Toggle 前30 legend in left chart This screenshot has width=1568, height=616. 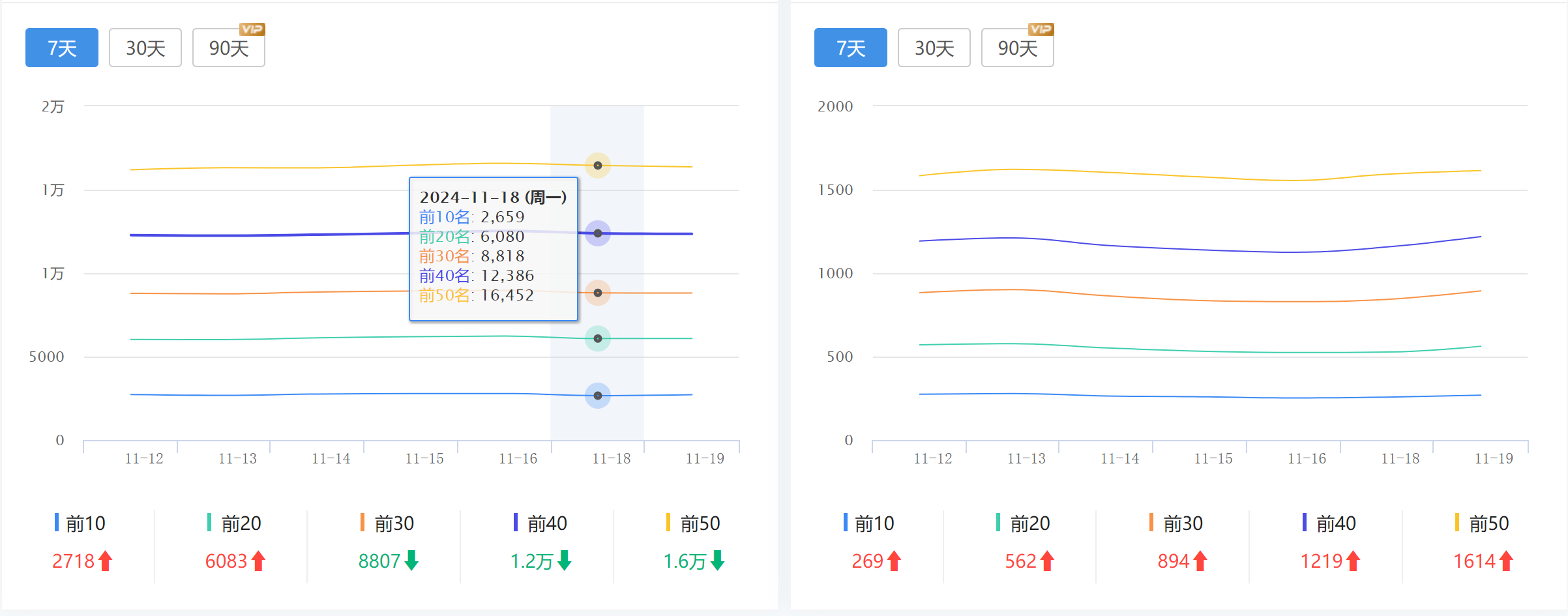point(387,523)
